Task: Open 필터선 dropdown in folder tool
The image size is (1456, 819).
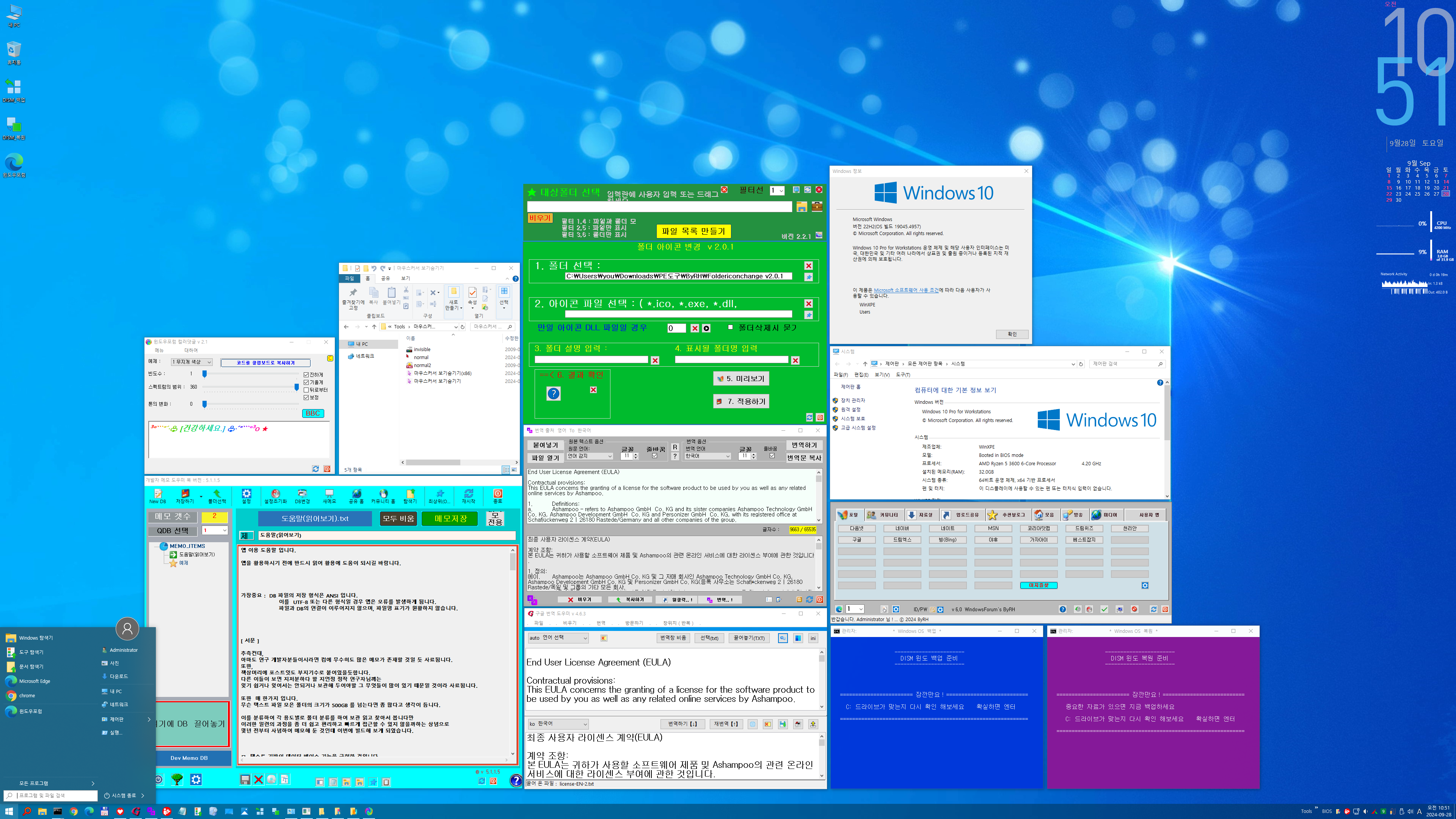Action: click(x=778, y=191)
